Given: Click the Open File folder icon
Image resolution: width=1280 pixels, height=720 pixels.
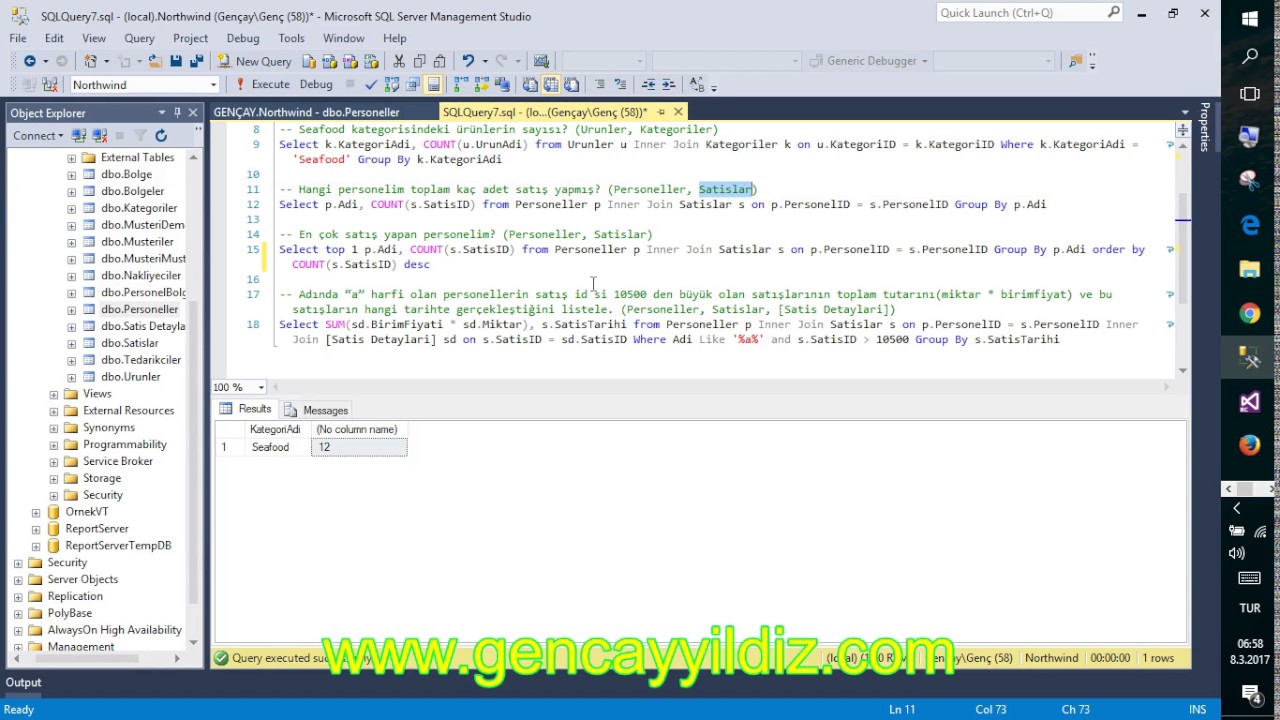Looking at the screenshot, I should (155, 61).
